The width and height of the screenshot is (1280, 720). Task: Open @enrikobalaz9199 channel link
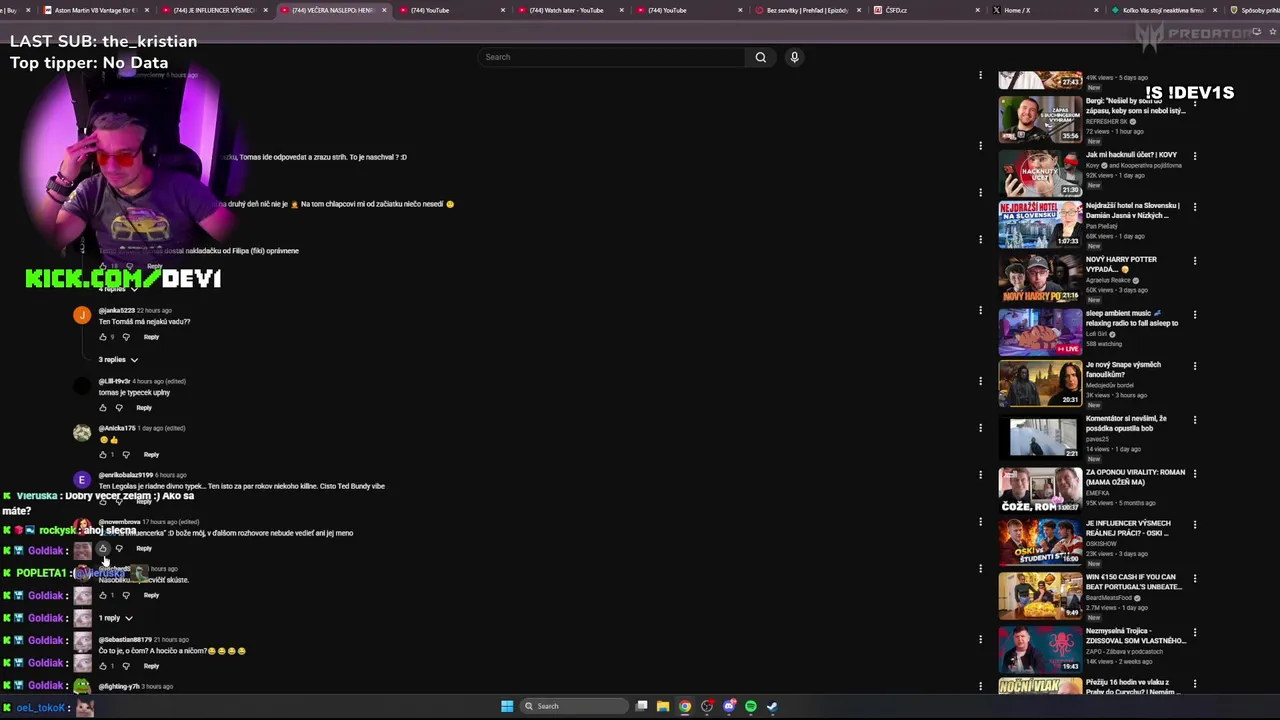click(x=126, y=475)
